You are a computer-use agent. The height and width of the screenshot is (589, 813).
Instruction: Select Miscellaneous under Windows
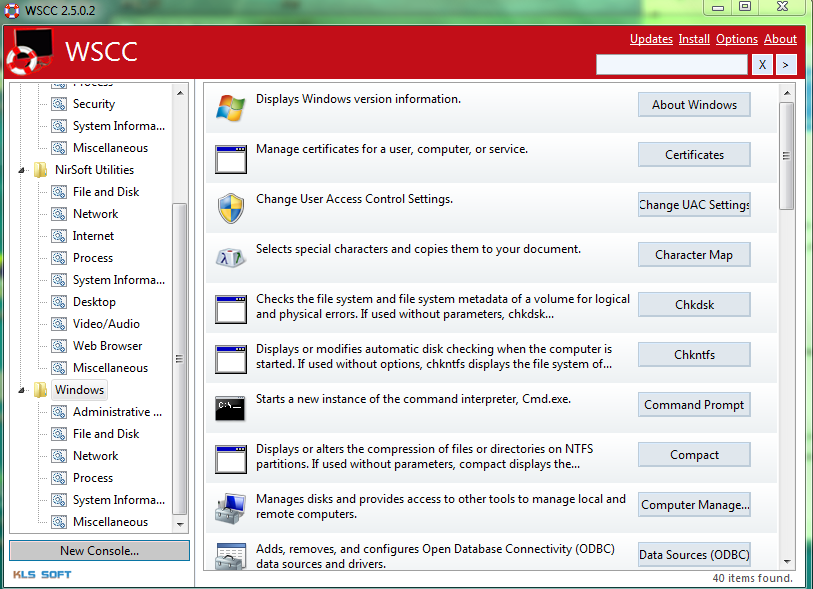pos(110,522)
